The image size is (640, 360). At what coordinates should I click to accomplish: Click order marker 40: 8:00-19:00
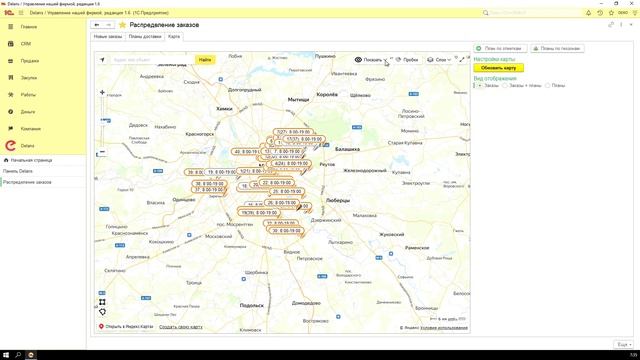click(245, 151)
